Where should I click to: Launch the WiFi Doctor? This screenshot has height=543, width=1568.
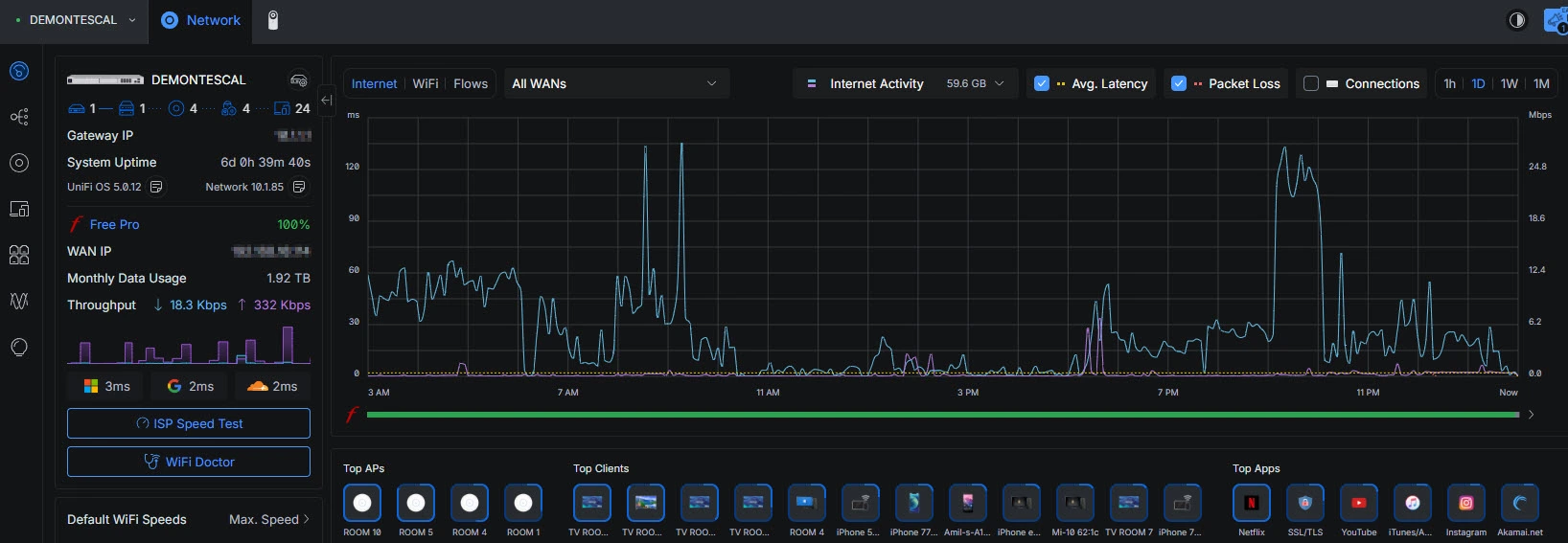coord(189,462)
